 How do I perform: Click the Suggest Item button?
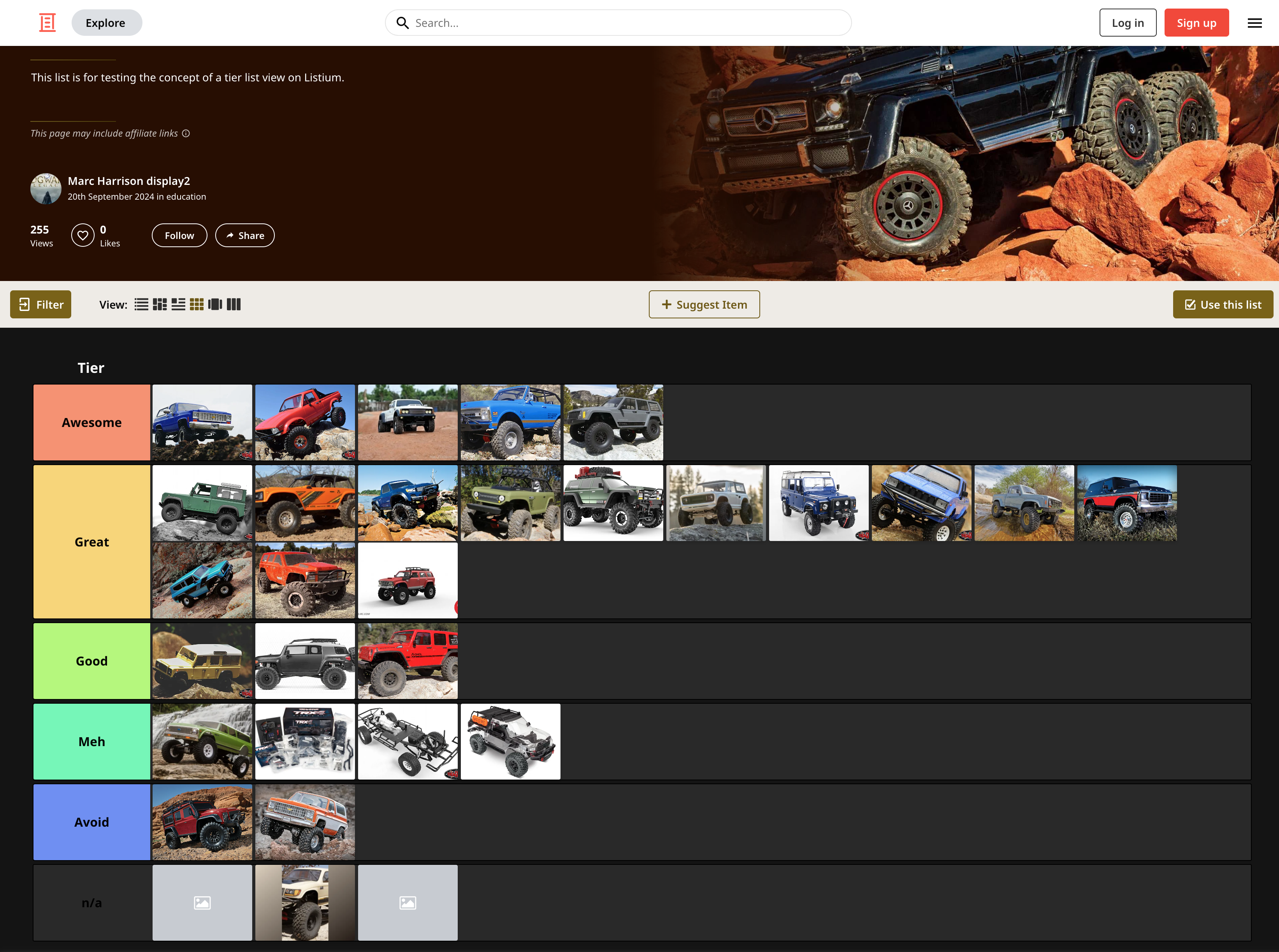704,304
